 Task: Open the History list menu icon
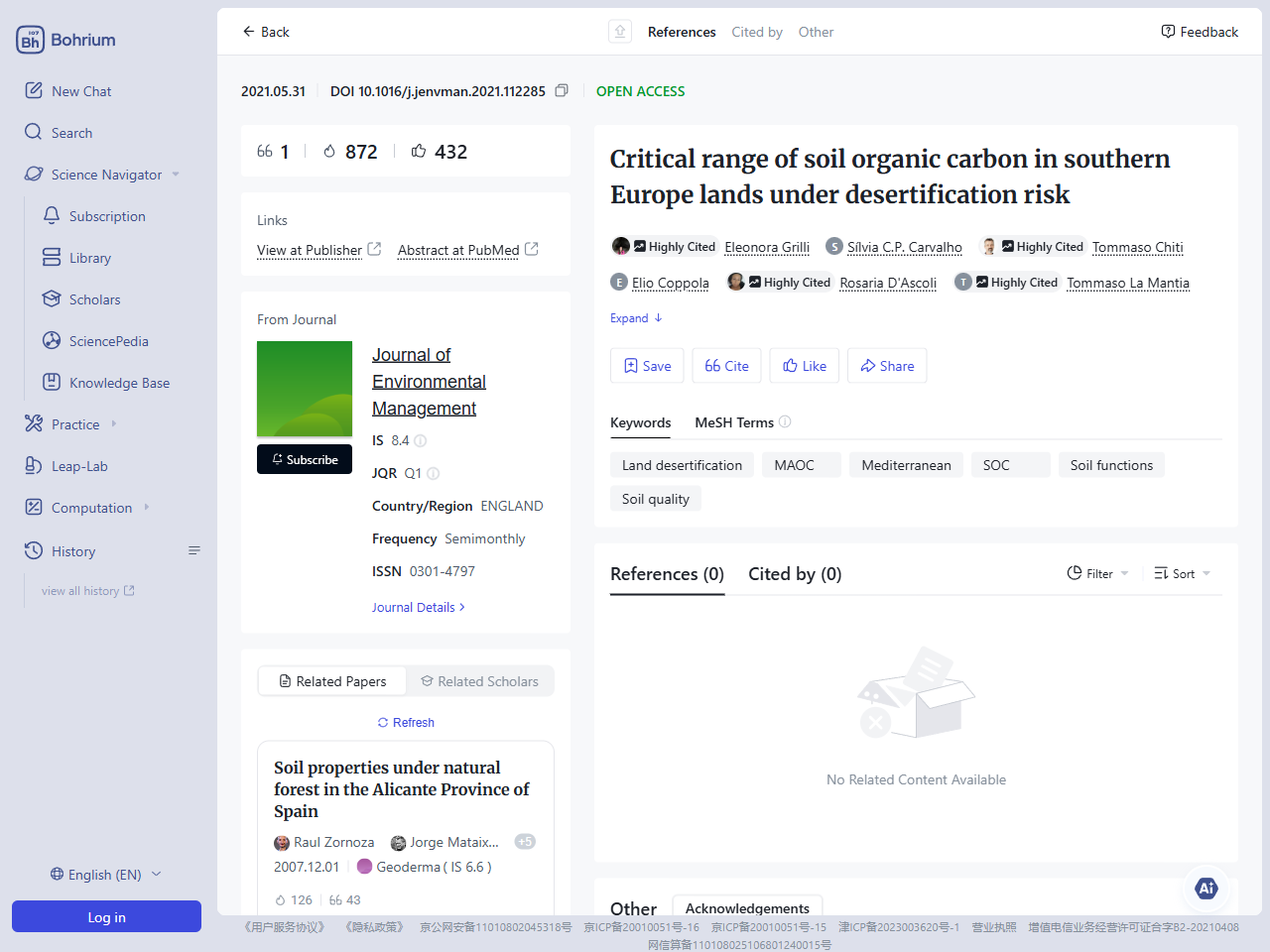click(194, 550)
